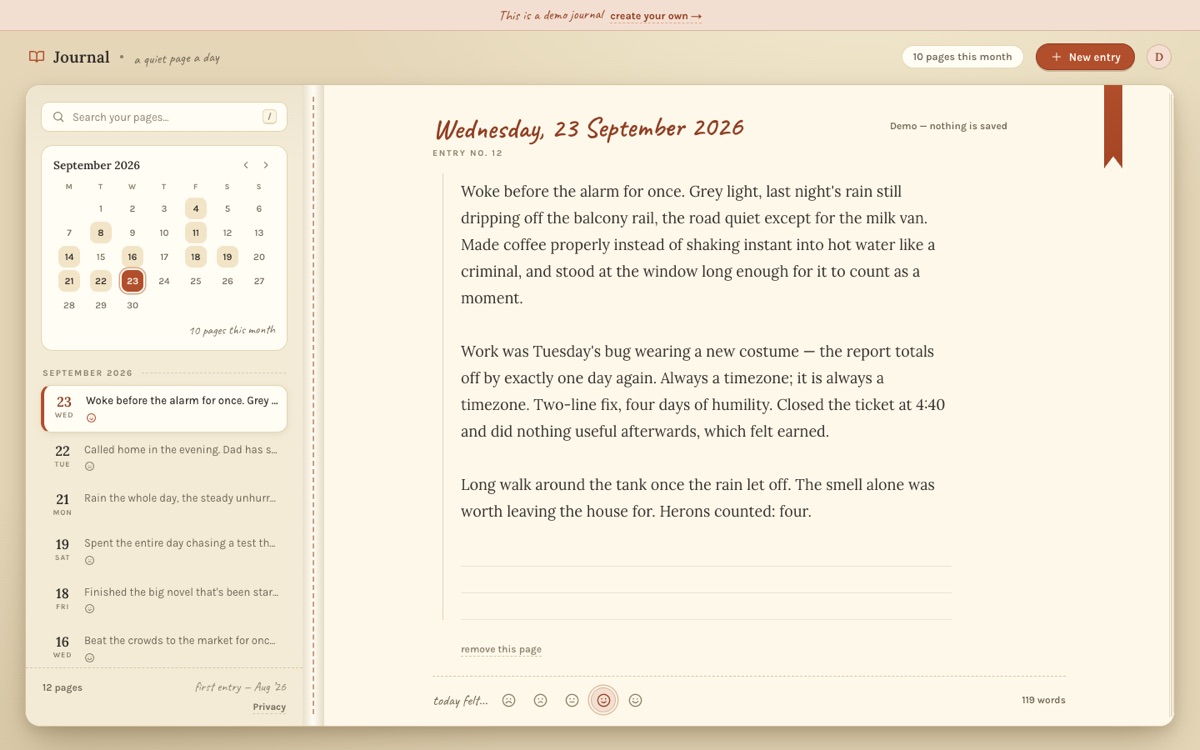This screenshot has height=750, width=1200.
Task: Select September 19 in calendar
Action: [227, 257]
